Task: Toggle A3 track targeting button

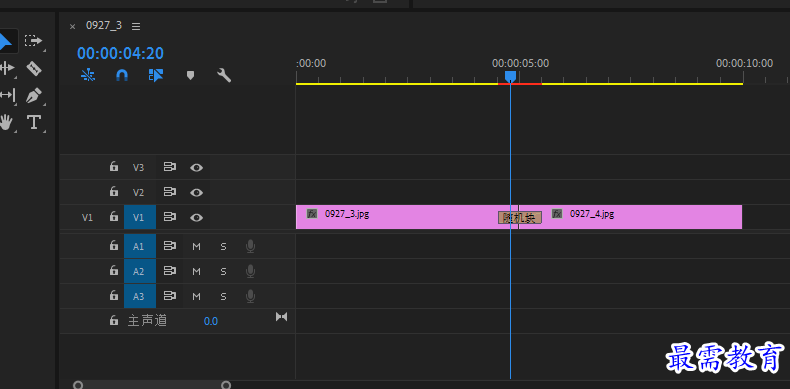Action: 140,296
